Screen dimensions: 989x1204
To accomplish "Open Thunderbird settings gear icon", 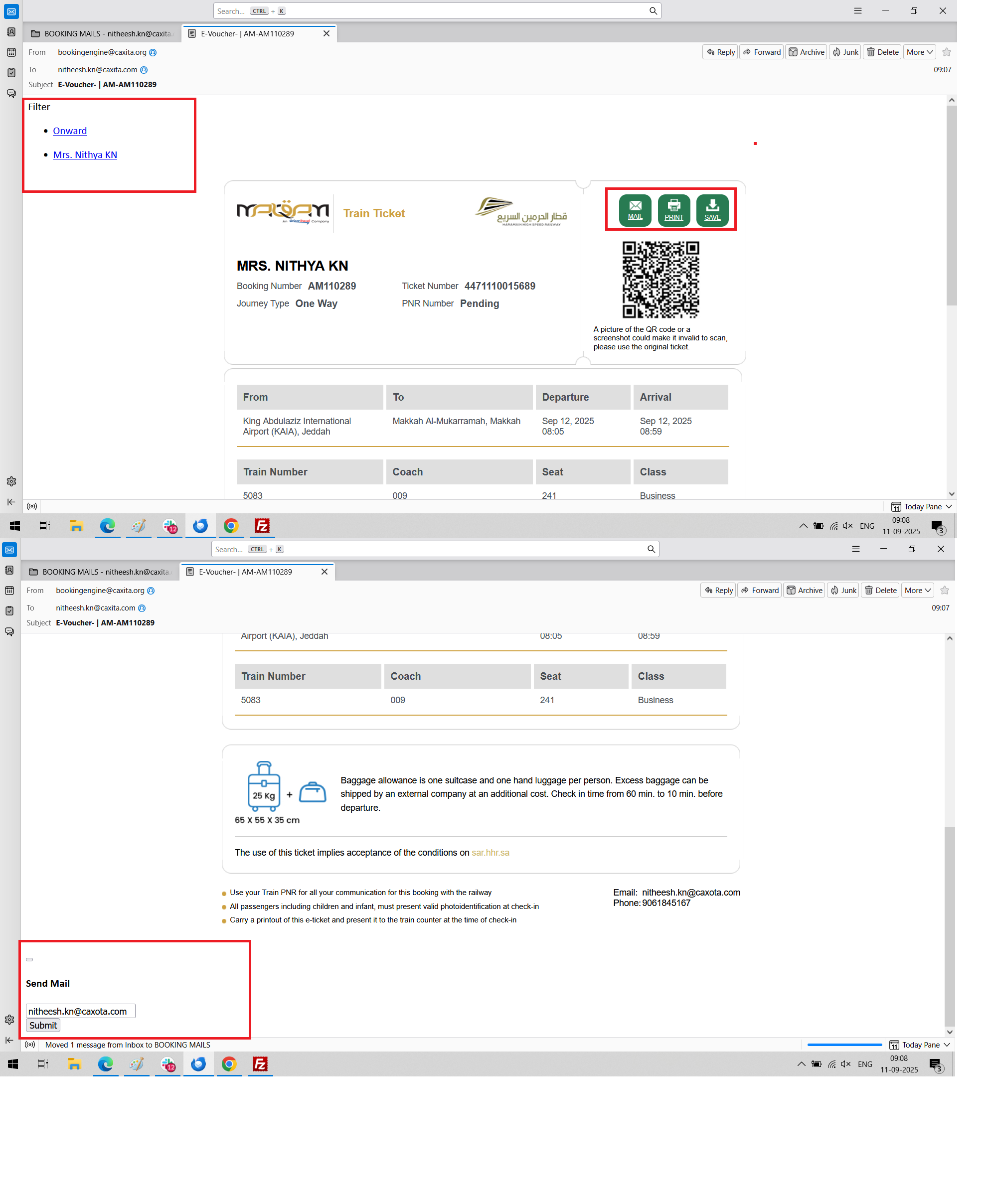I will tap(11, 481).
